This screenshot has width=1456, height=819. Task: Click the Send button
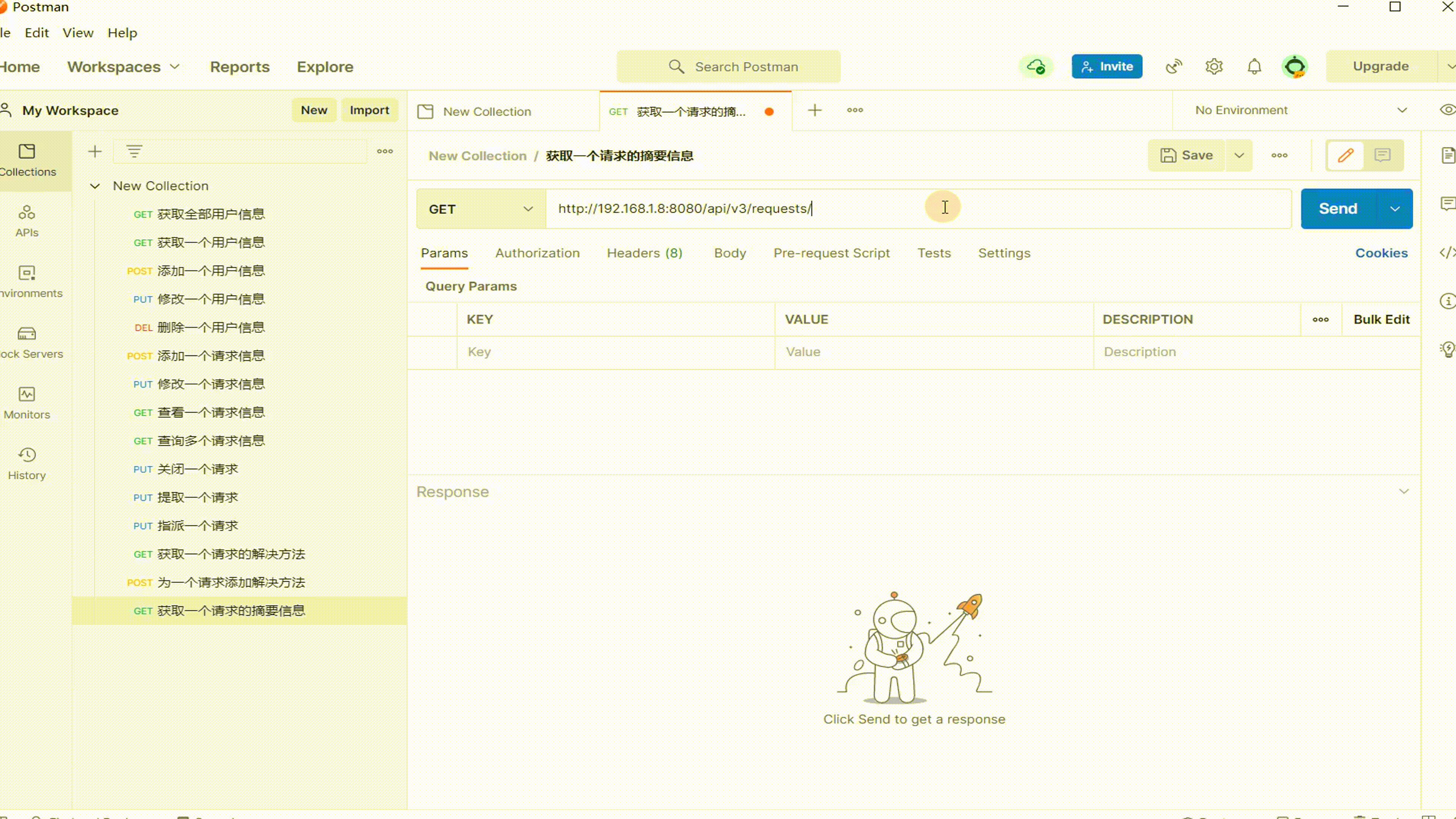pyautogui.click(x=1338, y=209)
